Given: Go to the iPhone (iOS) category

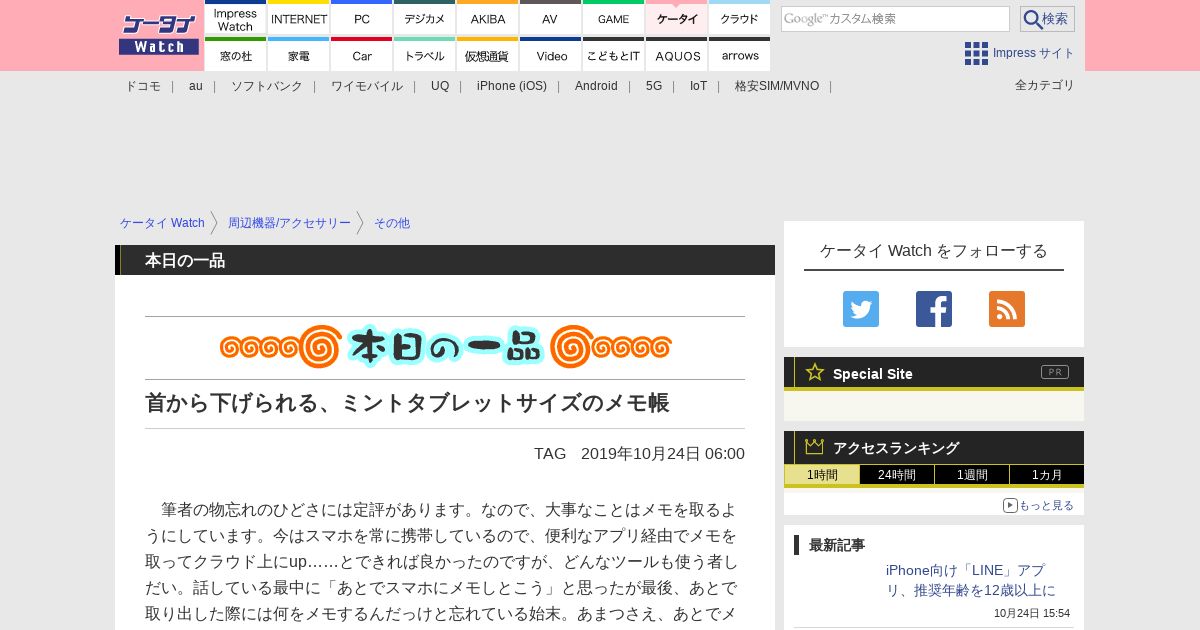Looking at the screenshot, I should point(512,86).
